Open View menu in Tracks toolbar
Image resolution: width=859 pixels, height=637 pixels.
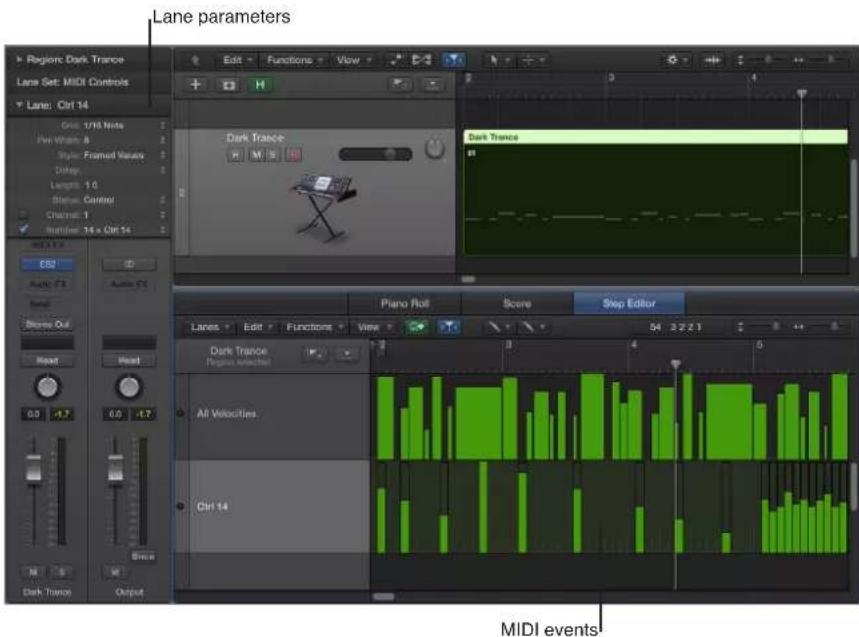pyautogui.click(x=354, y=60)
